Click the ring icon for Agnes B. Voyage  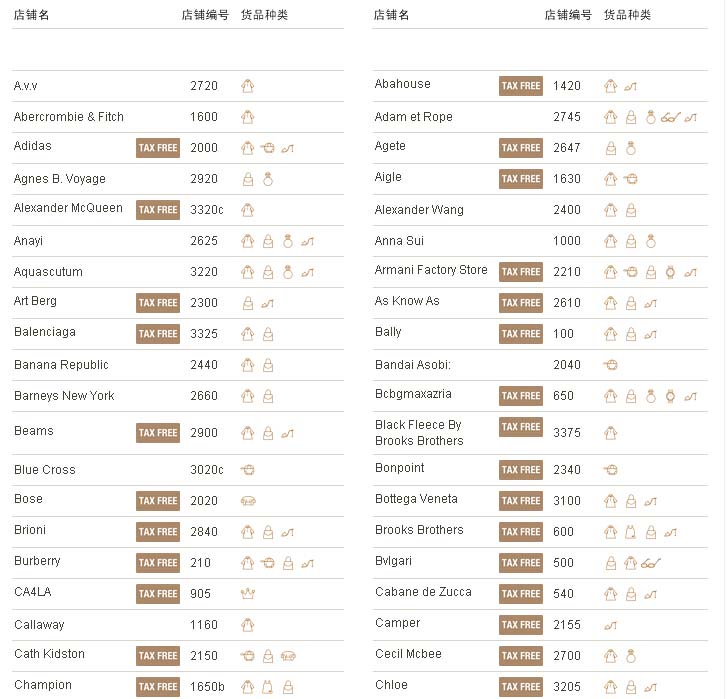(x=268, y=179)
